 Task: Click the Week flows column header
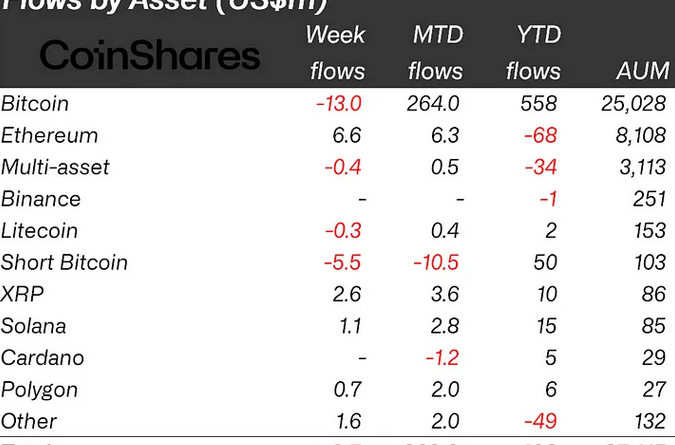click(336, 53)
